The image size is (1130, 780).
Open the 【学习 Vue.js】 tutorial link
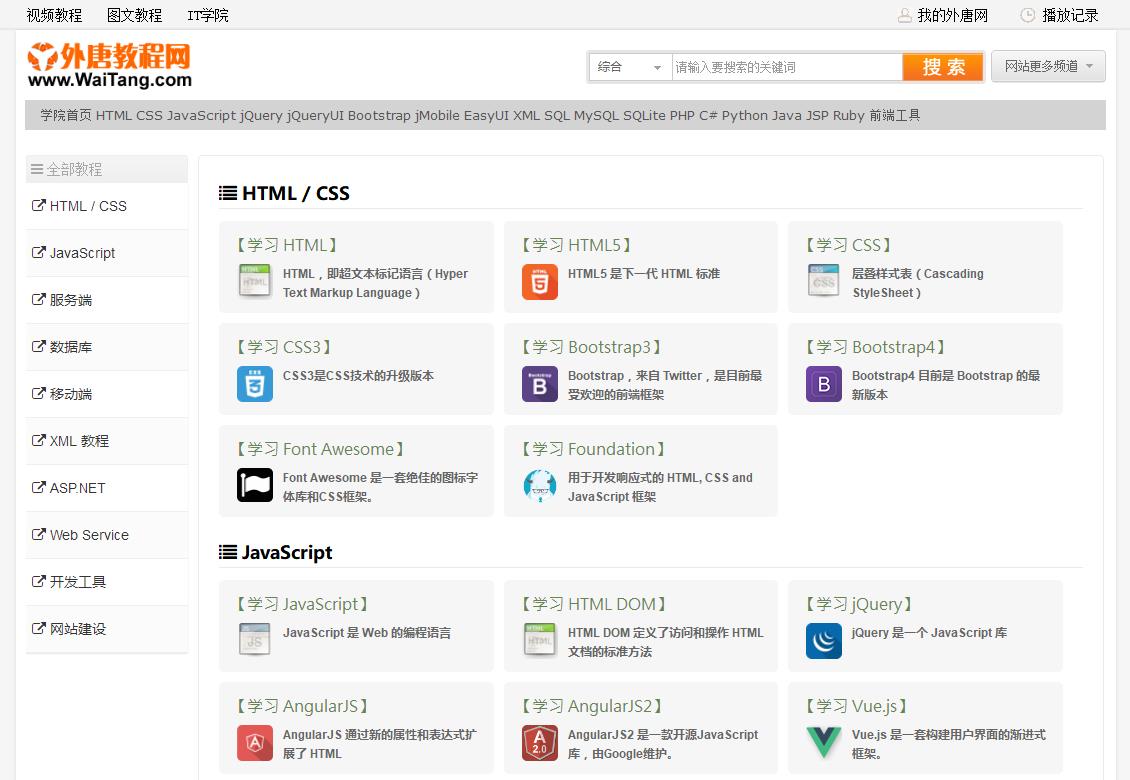pos(856,706)
